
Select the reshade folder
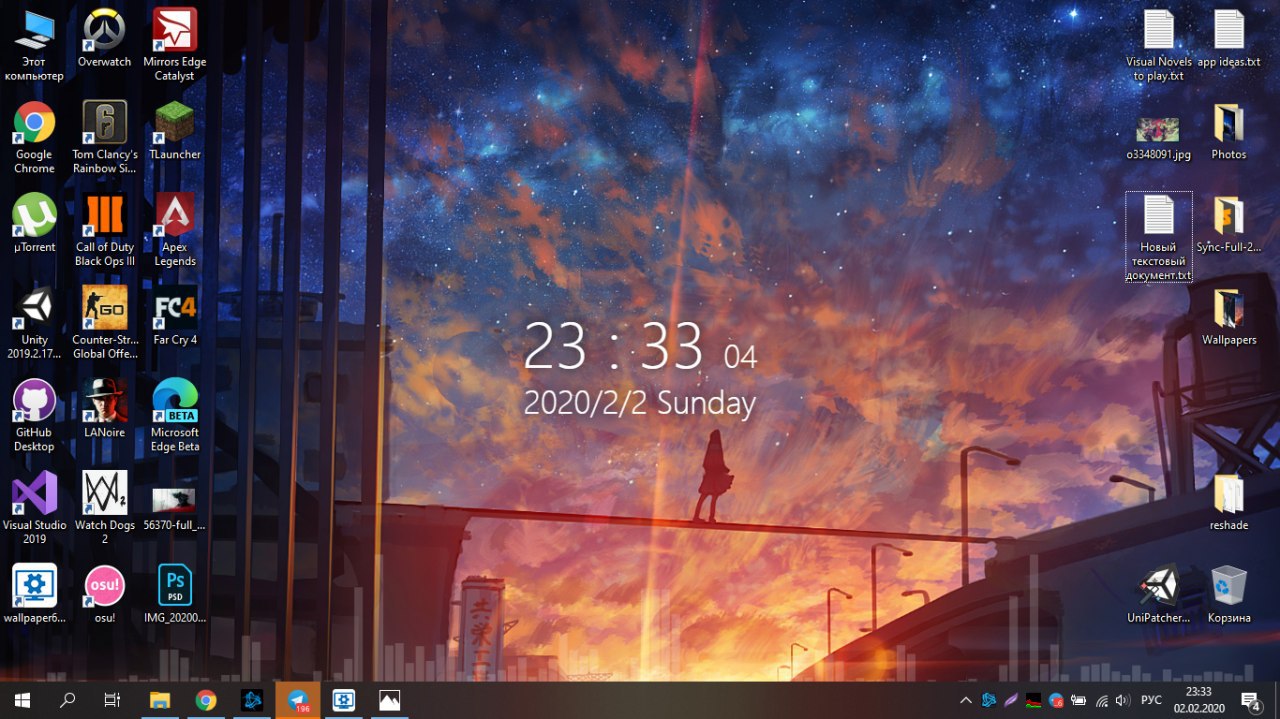point(1228,502)
